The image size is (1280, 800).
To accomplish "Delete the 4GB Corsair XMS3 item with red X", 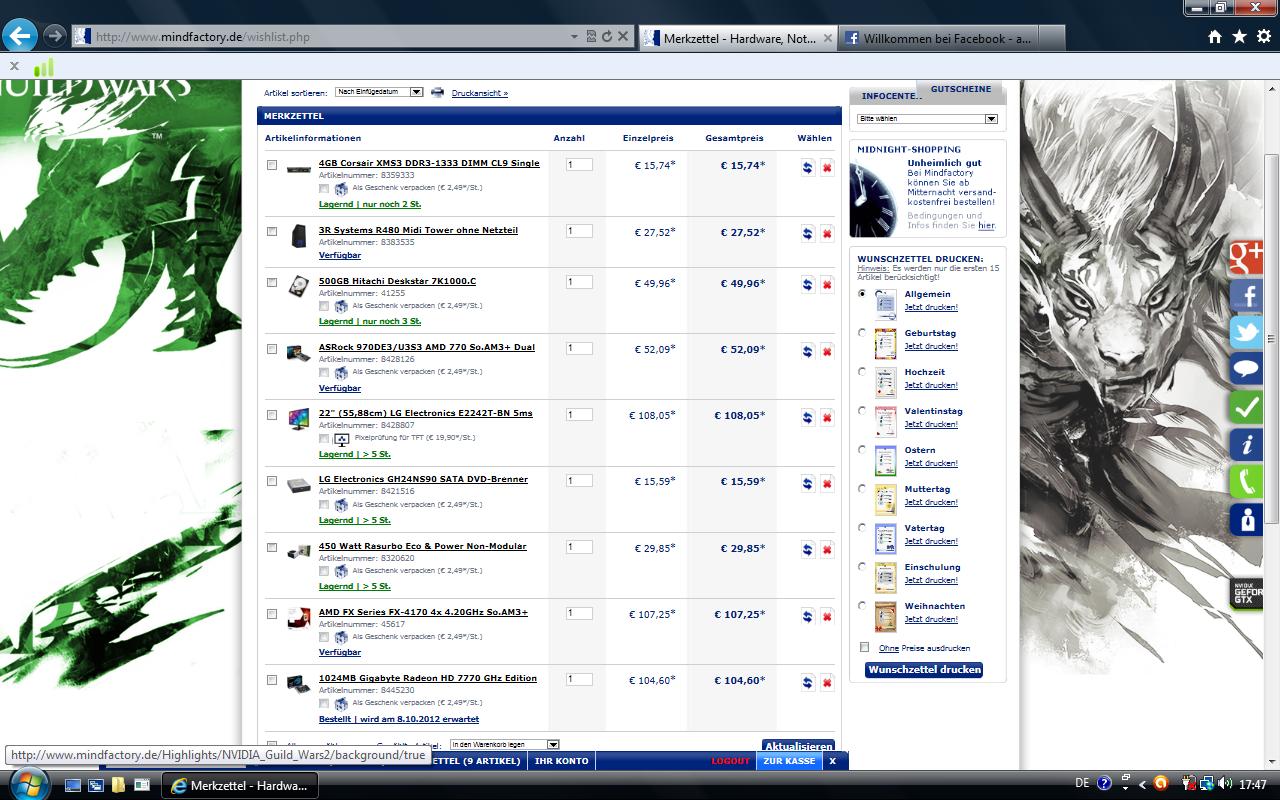I will click(x=827, y=168).
